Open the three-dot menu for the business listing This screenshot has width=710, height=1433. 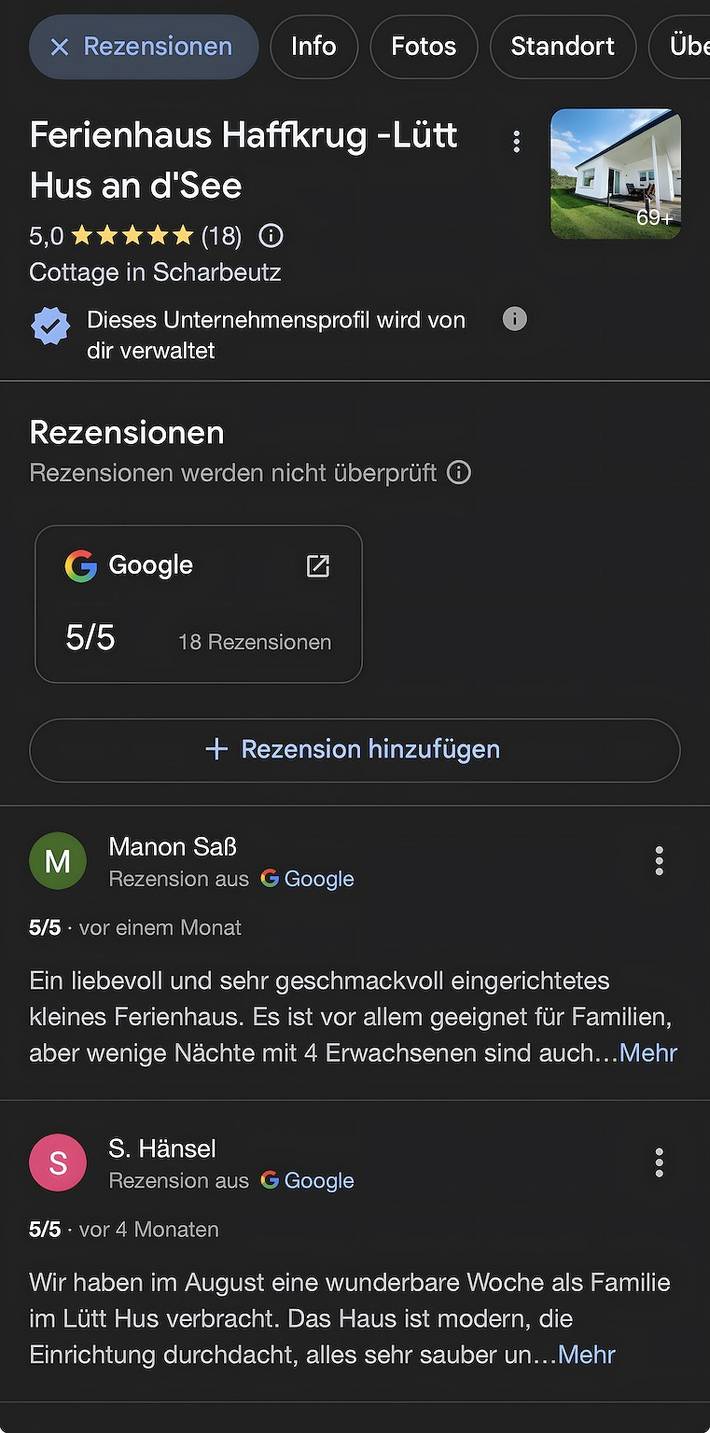click(x=516, y=141)
